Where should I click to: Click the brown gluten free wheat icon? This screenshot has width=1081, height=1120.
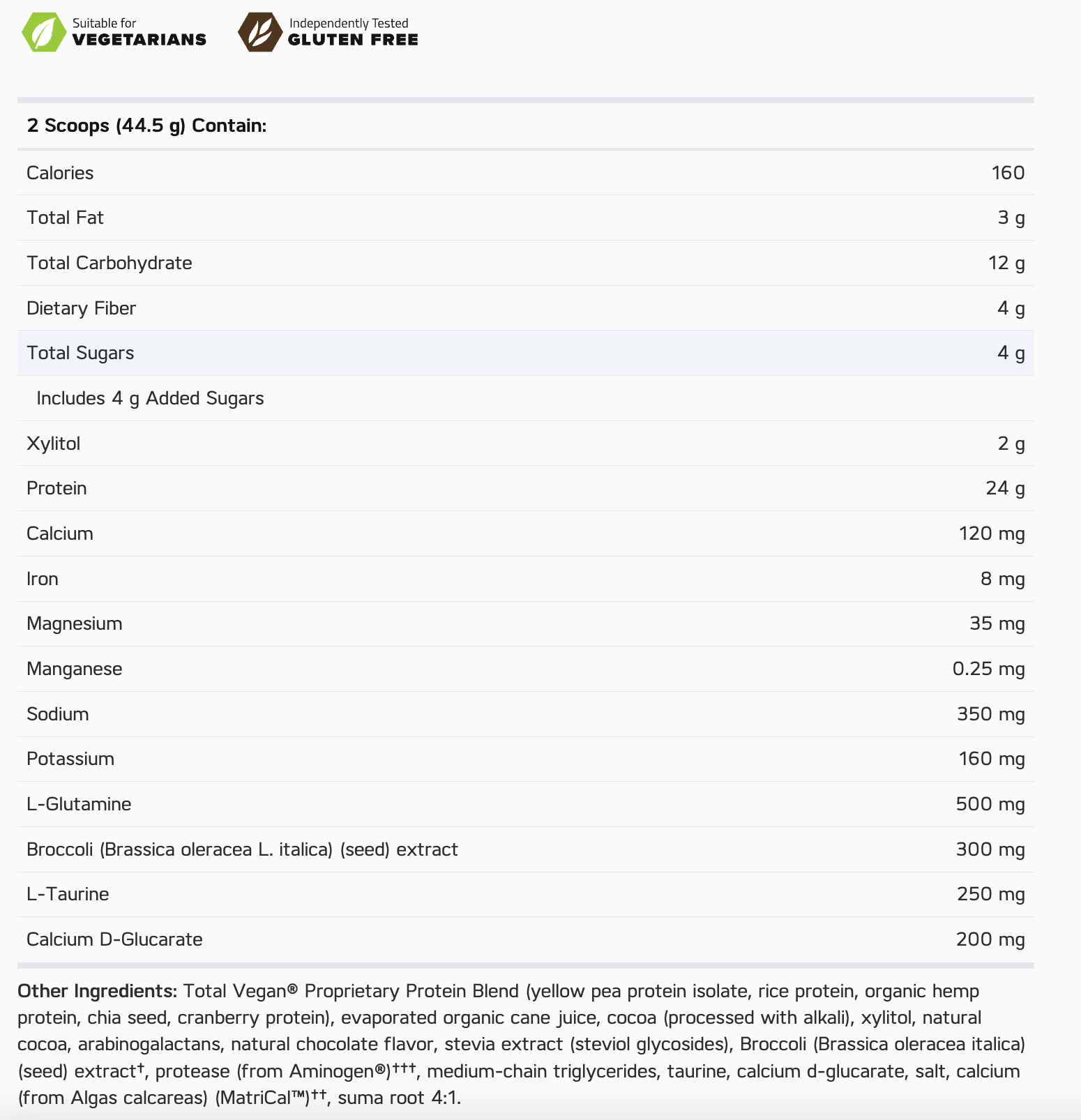[259, 32]
